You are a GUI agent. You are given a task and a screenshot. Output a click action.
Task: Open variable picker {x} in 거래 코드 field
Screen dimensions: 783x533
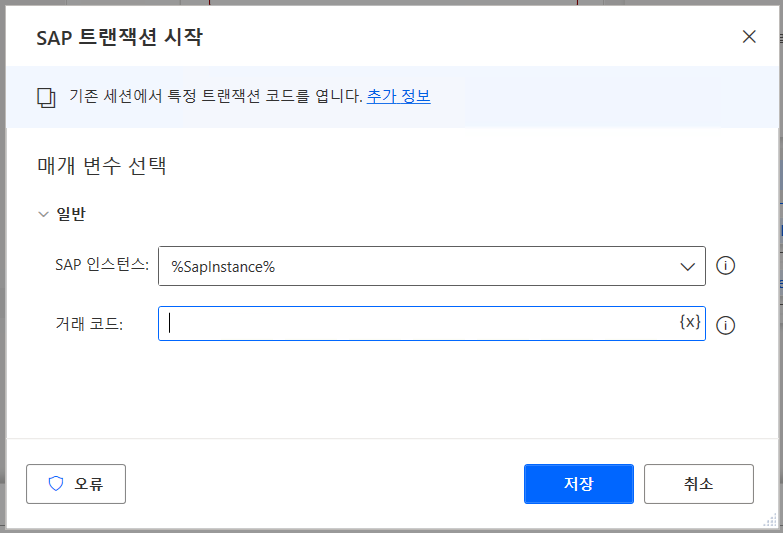(x=690, y=322)
